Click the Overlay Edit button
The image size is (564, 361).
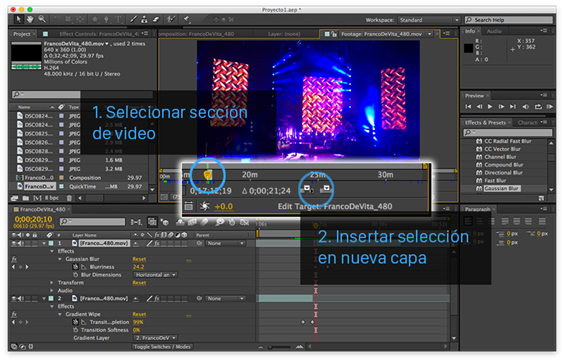pyautogui.click(x=326, y=189)
